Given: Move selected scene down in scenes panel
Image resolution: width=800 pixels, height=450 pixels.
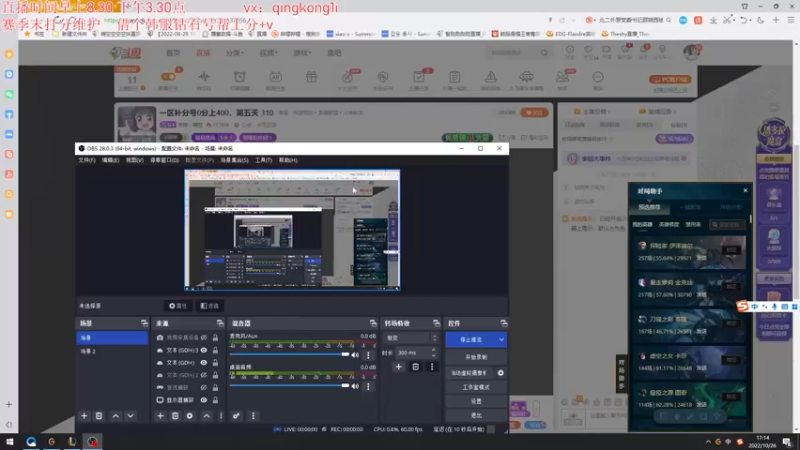Looking at the screenshot, I should click(131, 416).
